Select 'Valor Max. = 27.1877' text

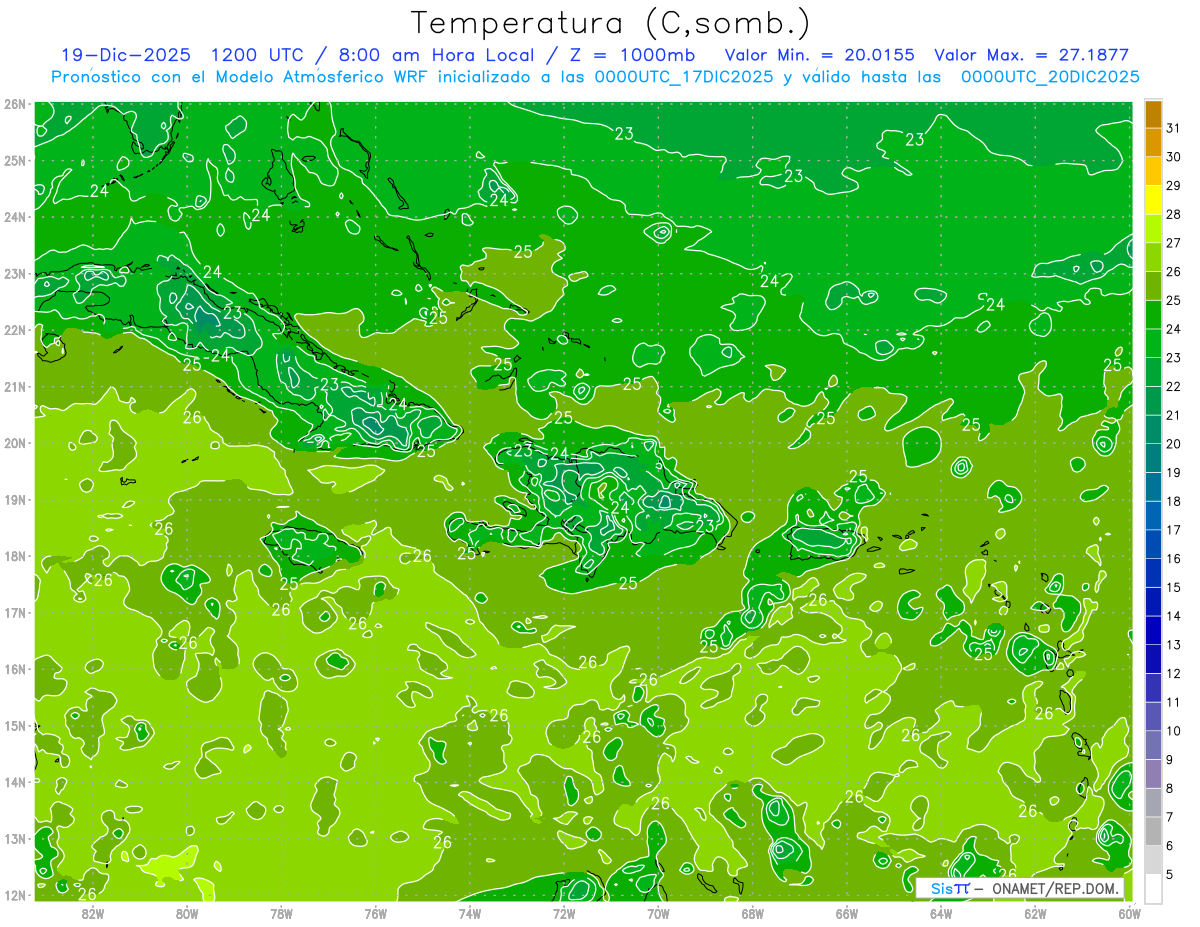[x=1031, y=55]
